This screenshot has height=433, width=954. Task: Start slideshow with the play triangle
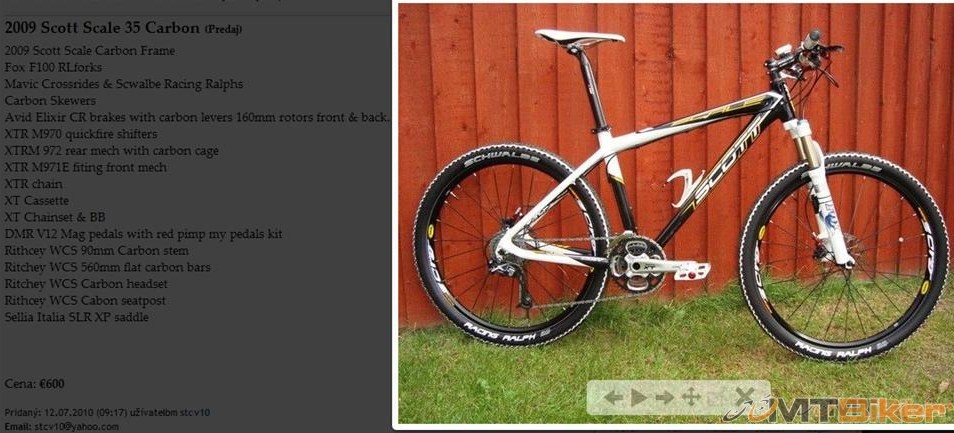click(x=638, y=398)
